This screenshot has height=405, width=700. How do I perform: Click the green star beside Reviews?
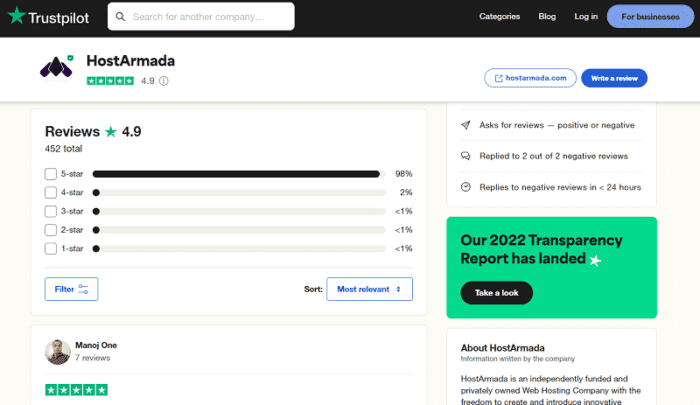(111, 132)
